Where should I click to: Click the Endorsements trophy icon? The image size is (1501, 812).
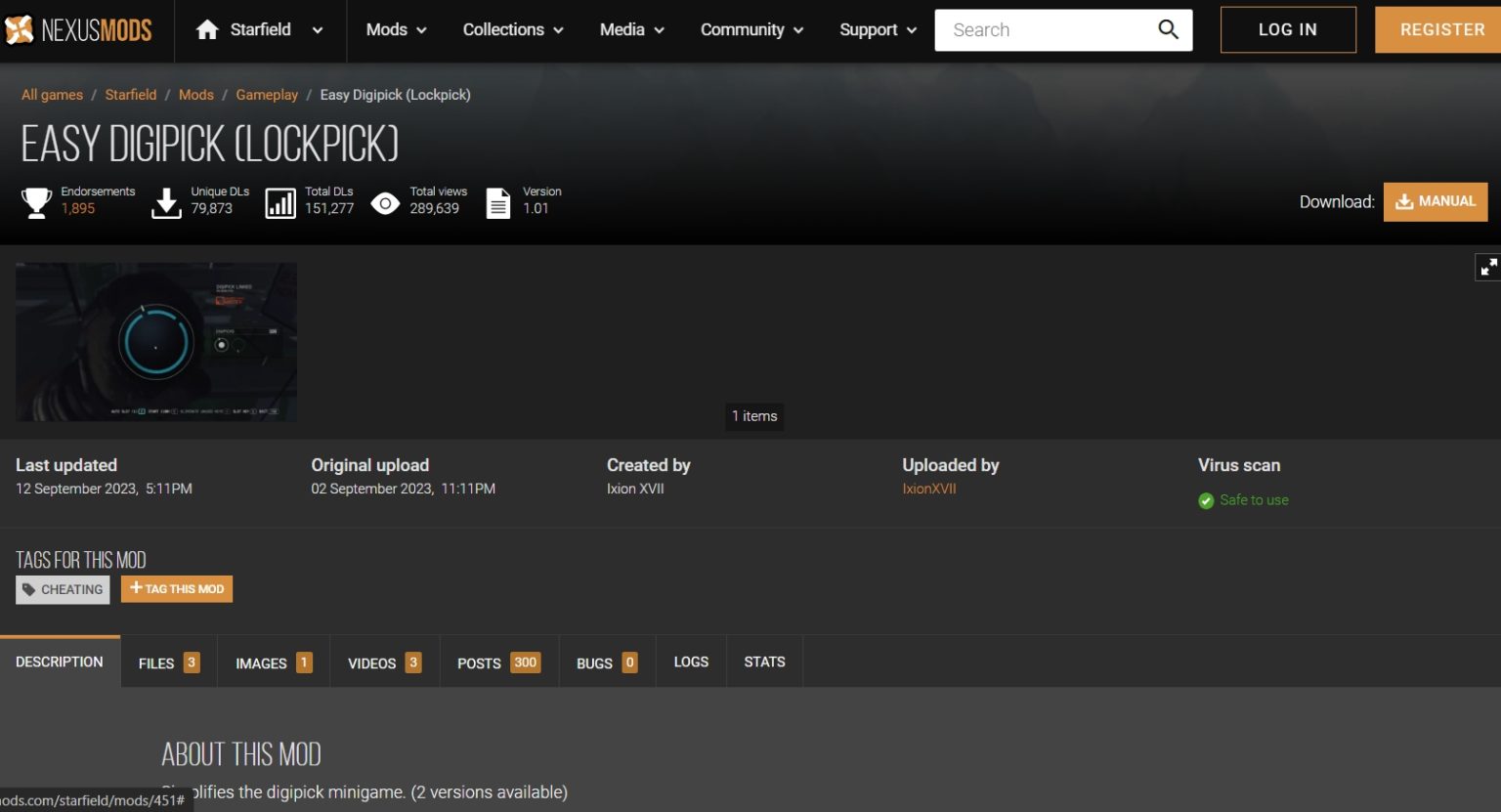click(36, 201)
